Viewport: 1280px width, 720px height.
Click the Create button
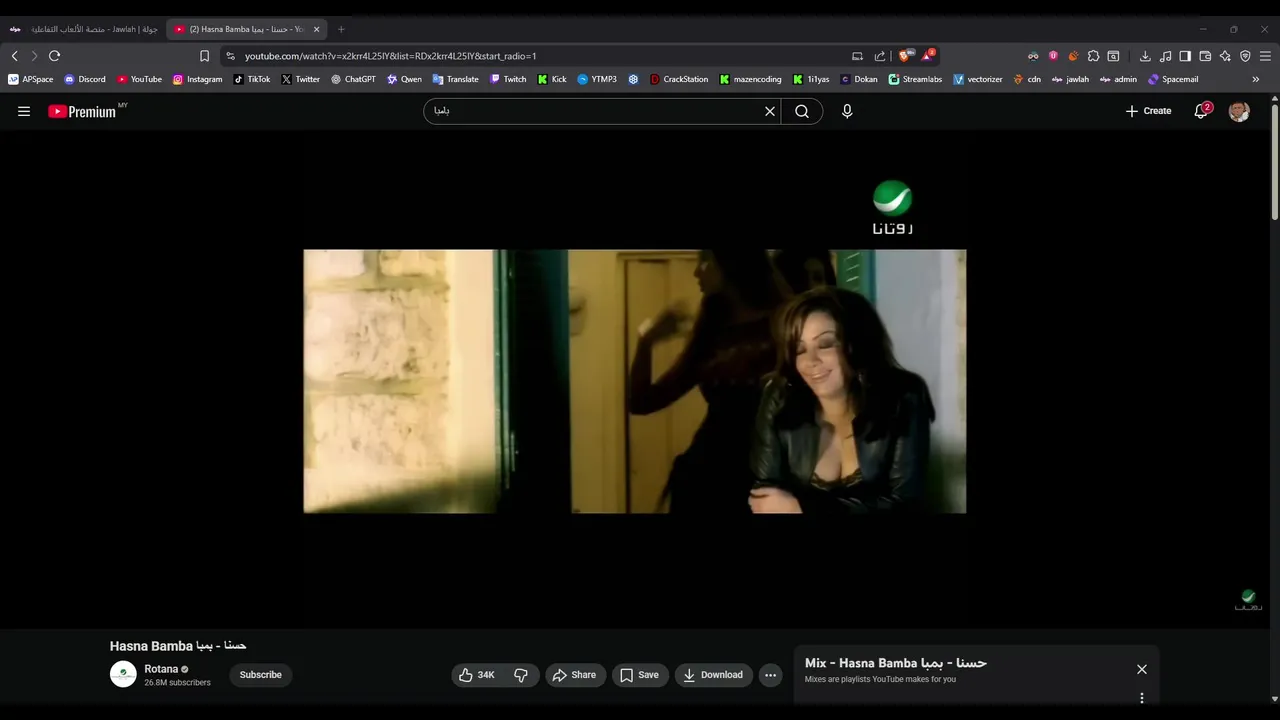coord(1148,111)
